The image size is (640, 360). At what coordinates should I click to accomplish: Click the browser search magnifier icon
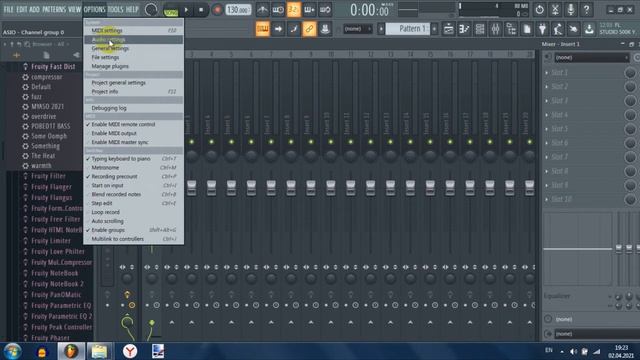[x=27, y=44]
